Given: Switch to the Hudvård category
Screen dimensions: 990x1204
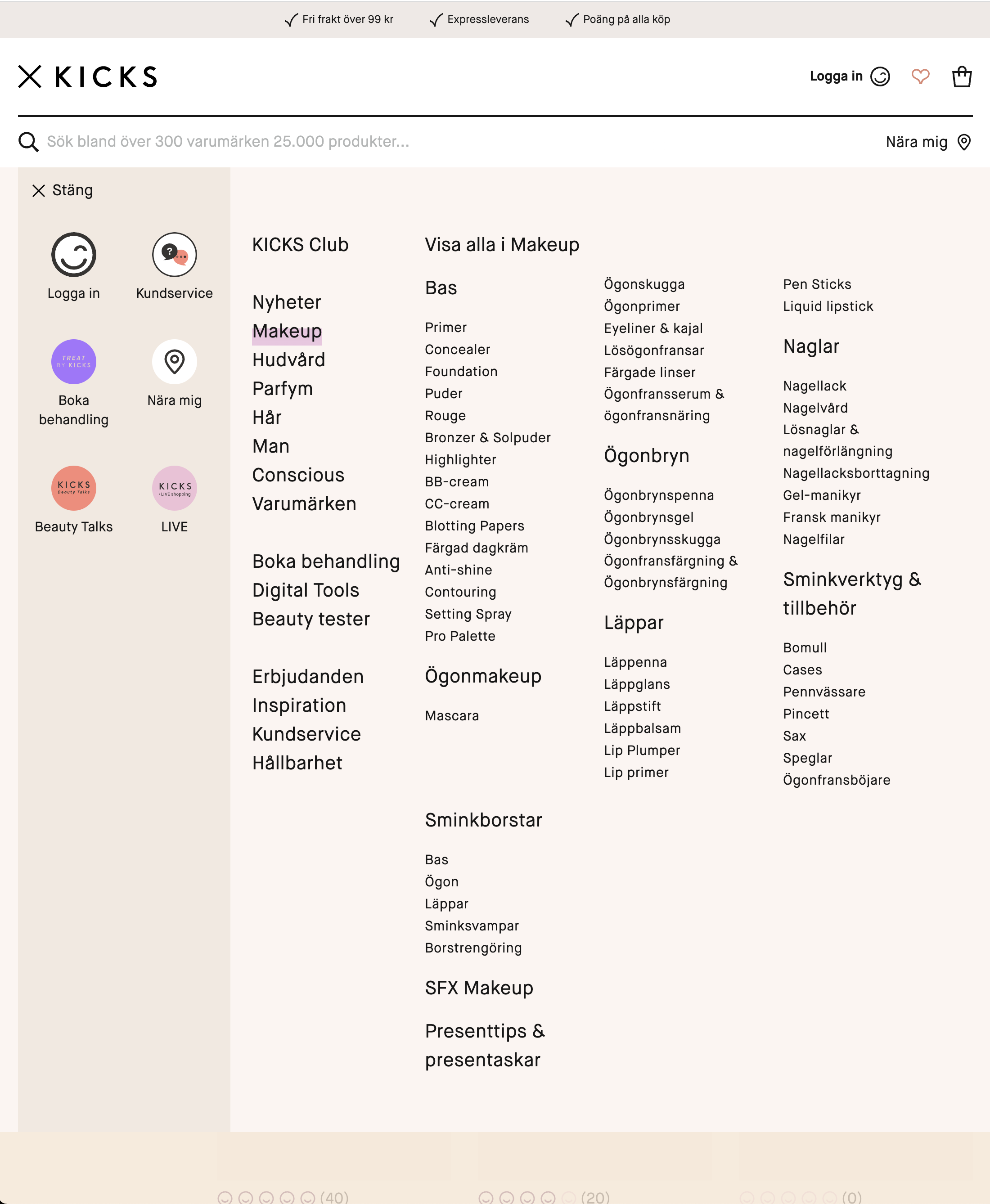Looking at the screenshot, I should pyautogui.click(x=289, y=360).
